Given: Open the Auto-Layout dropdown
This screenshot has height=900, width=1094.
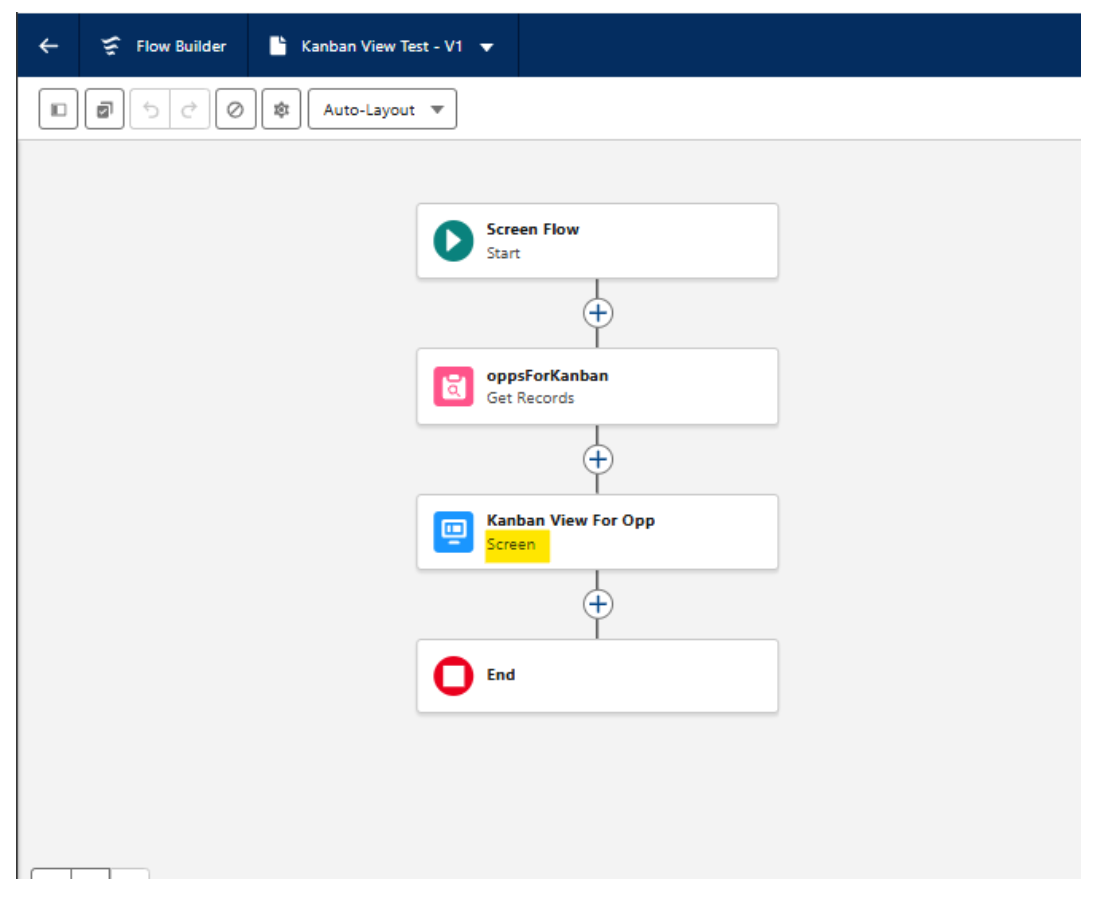Looking at the screenshot, I should [383, 110].
